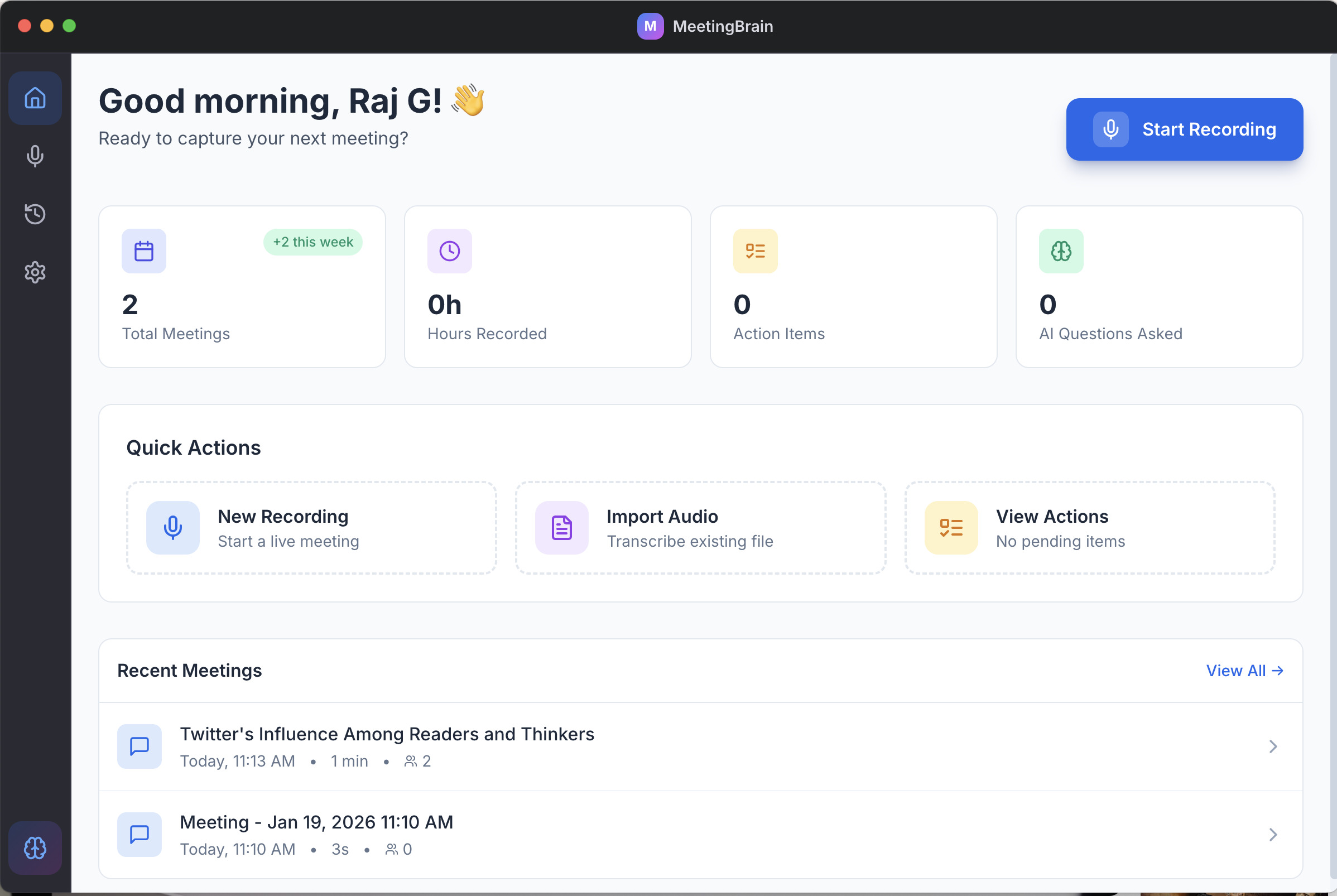Click the brain icon on AI Questions card

coord(1060,251)
